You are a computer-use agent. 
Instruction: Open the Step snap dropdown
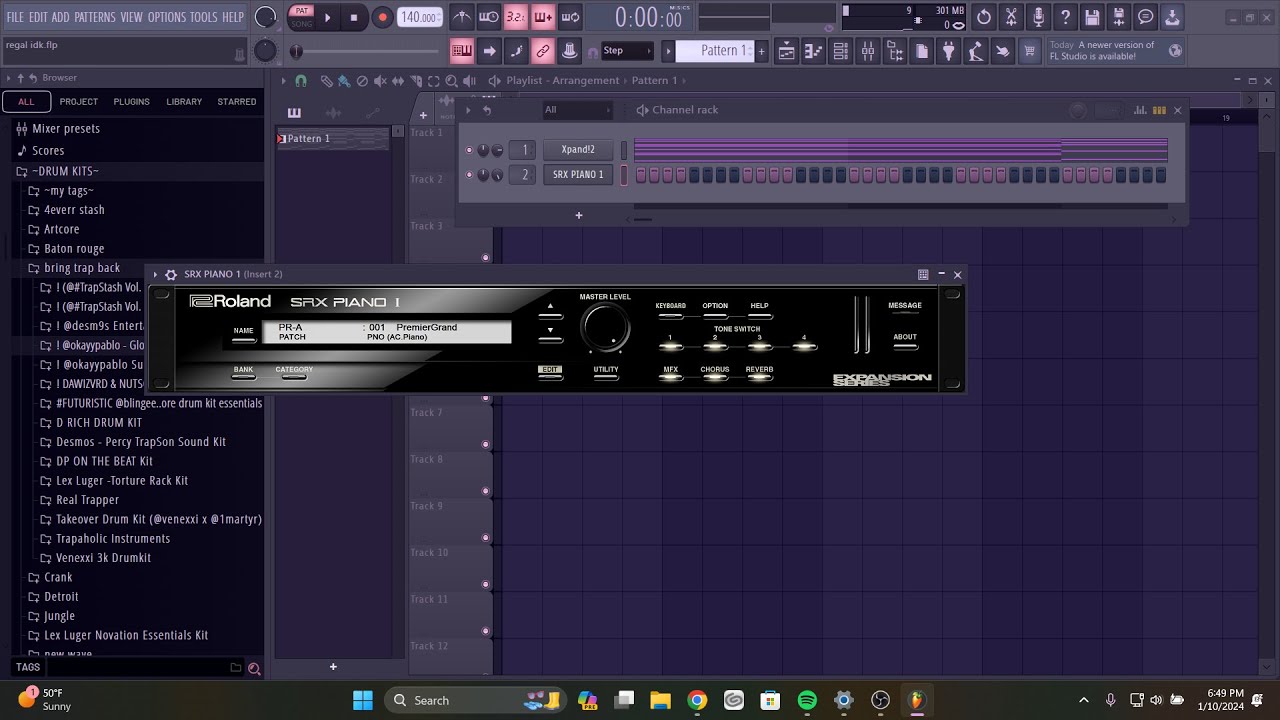[x=626, y=51]
